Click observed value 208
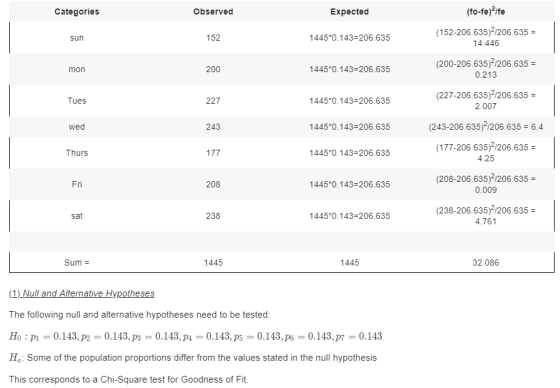 [x=213, y=184]
